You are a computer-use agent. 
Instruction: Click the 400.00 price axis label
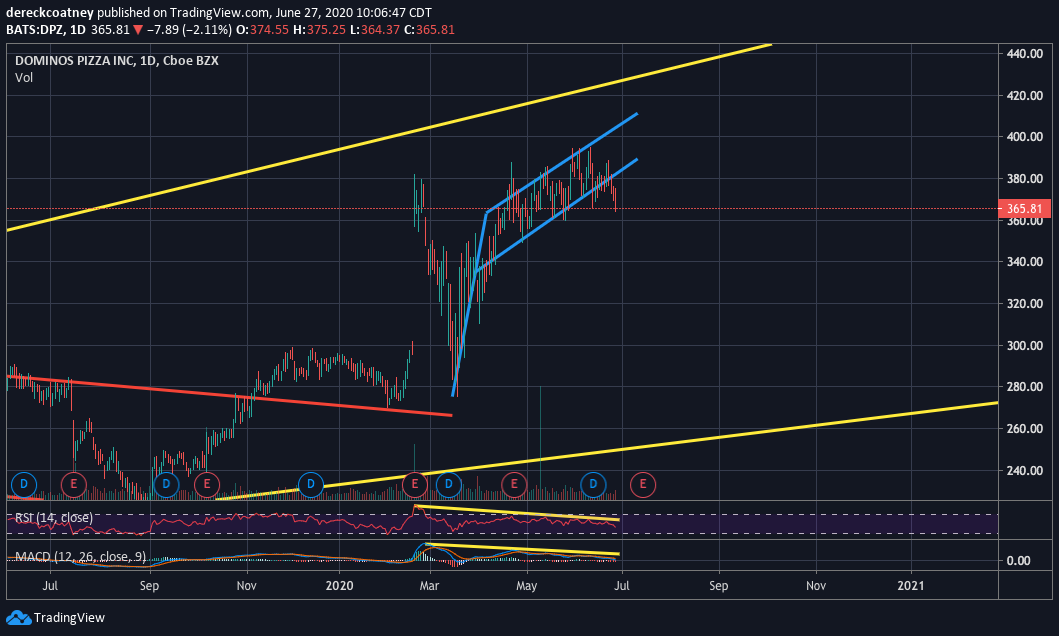[x=1025, y=137]
